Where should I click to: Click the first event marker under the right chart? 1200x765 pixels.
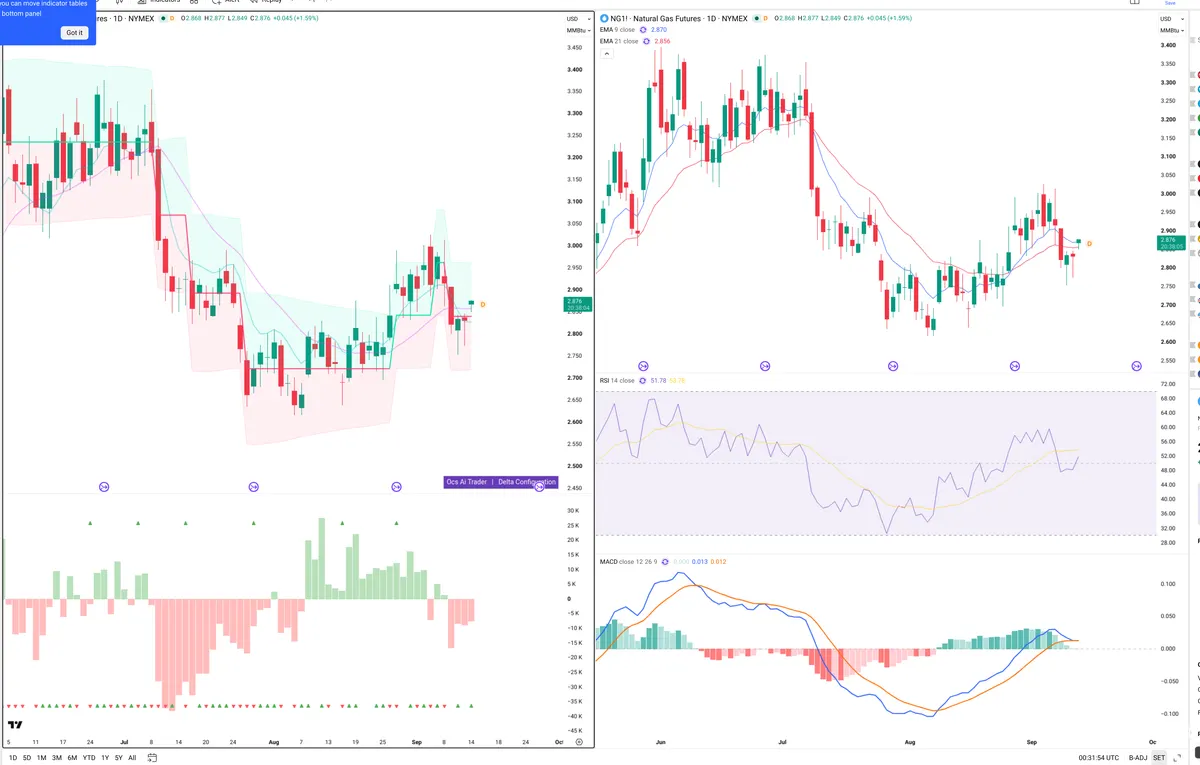click(x=643, y=367)
